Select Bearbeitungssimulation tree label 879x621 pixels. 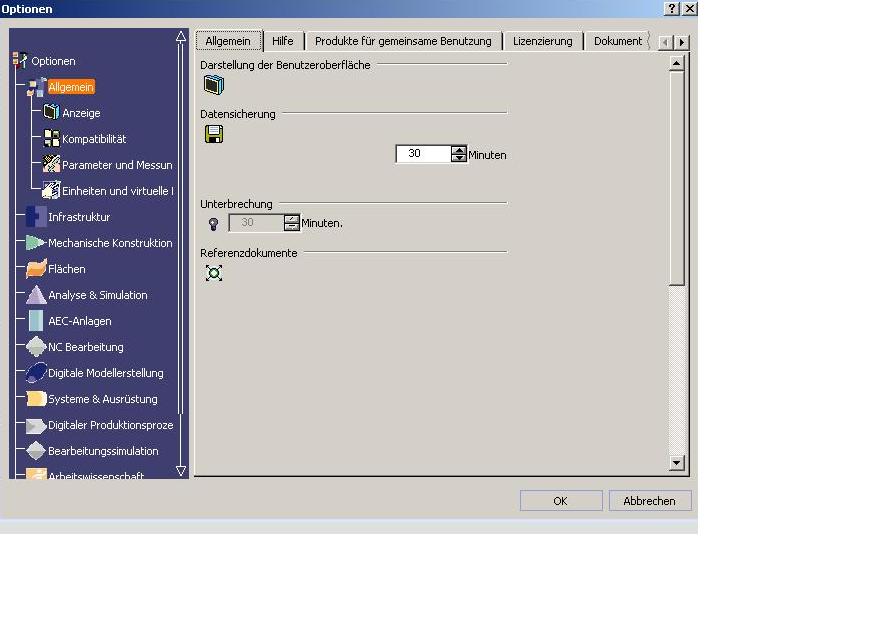point(103,451)
